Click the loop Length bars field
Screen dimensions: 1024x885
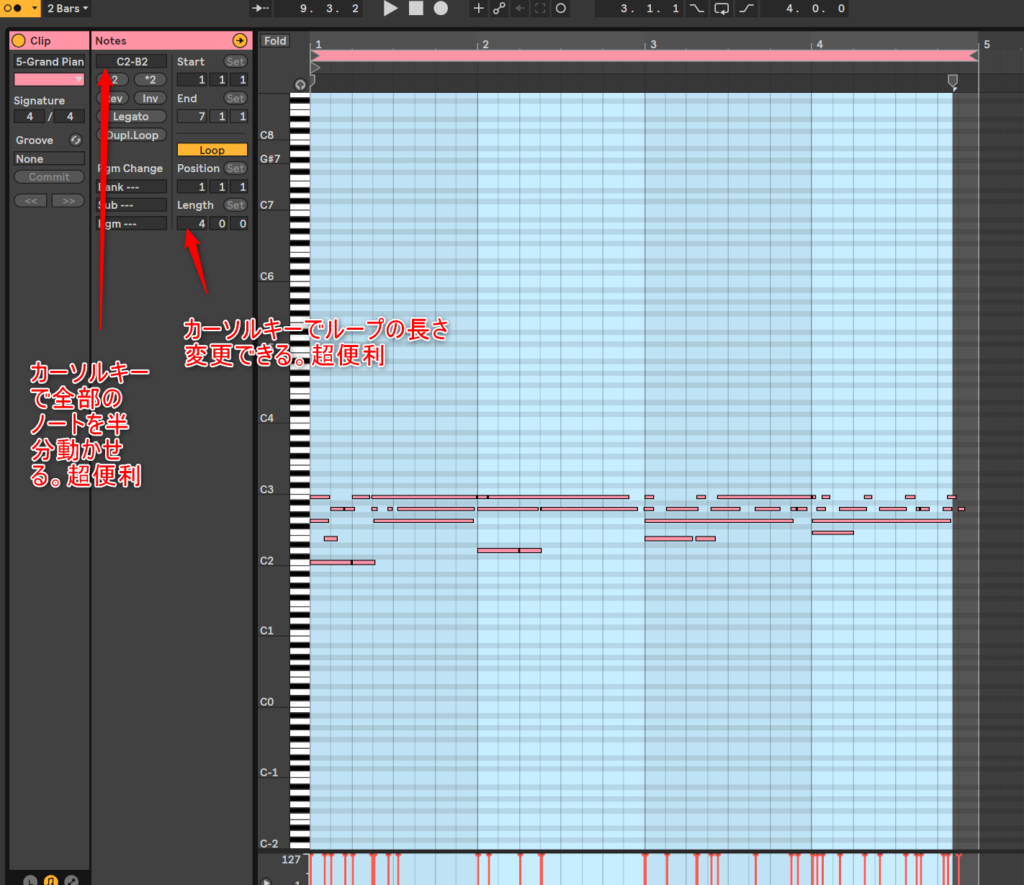tap(200, 224)
